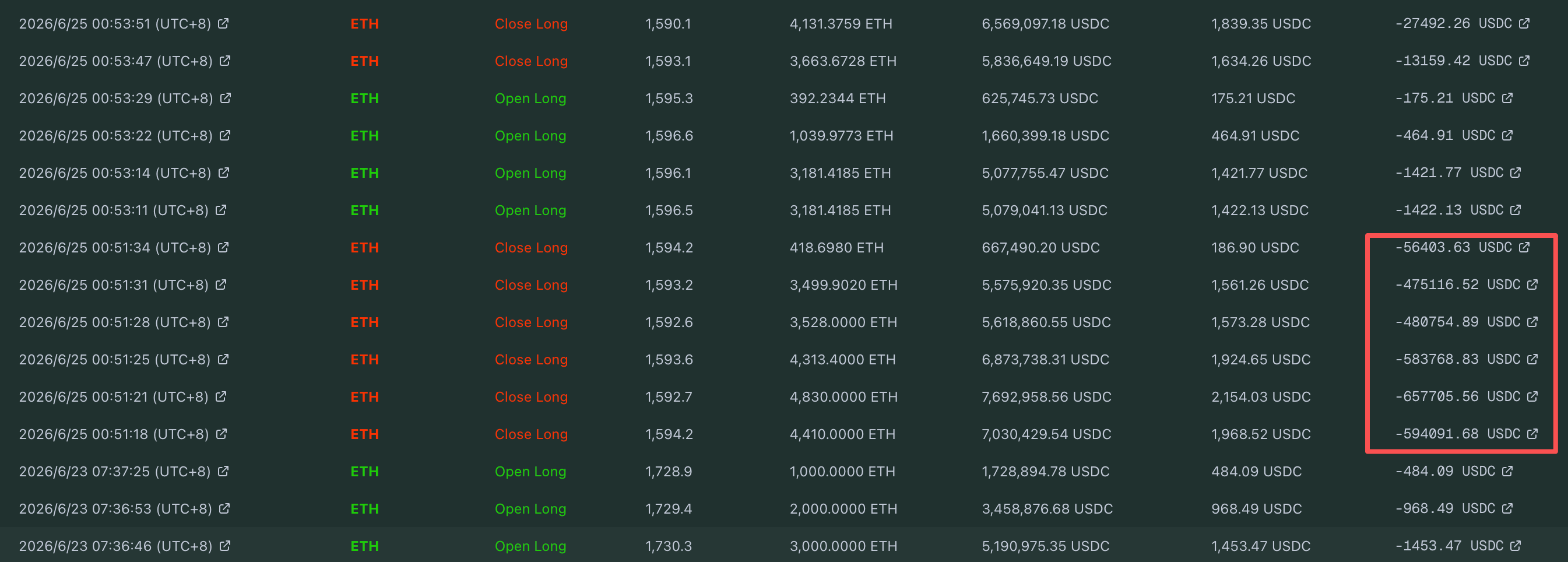Click the value 7,692,958.56 USDC
Screen dimensions: 1568x562
coord(1046,397)
